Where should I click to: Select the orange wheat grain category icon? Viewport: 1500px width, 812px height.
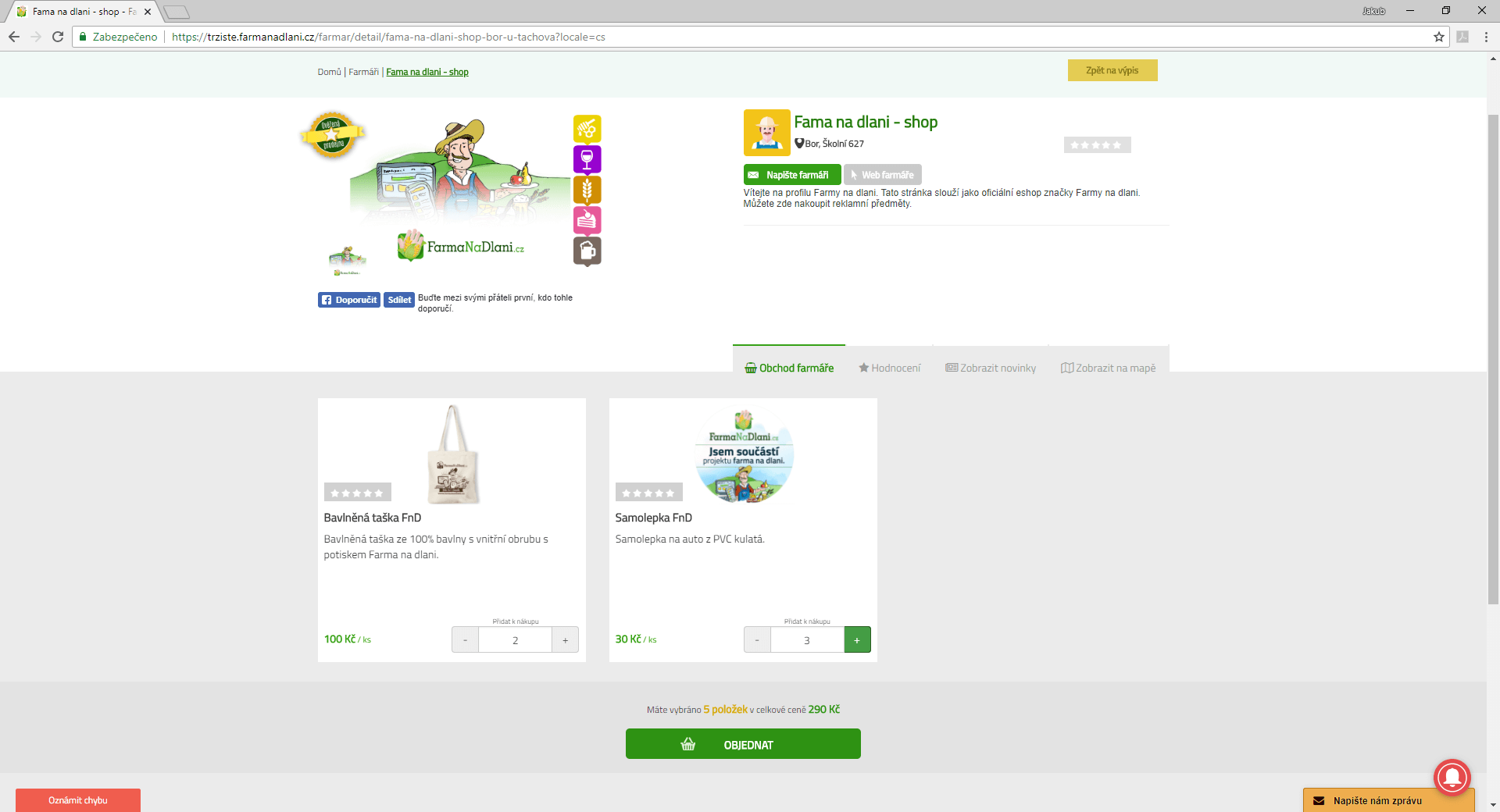point(587,190)
